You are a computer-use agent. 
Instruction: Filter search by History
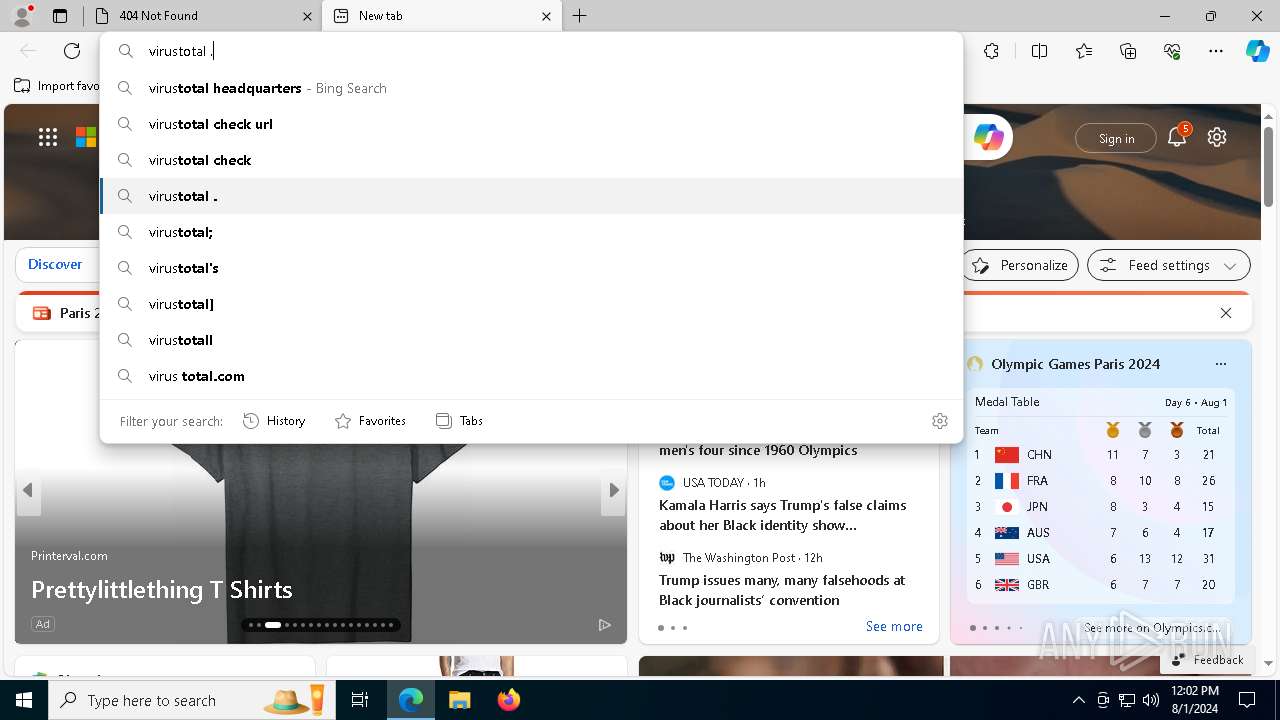point(274,421)
